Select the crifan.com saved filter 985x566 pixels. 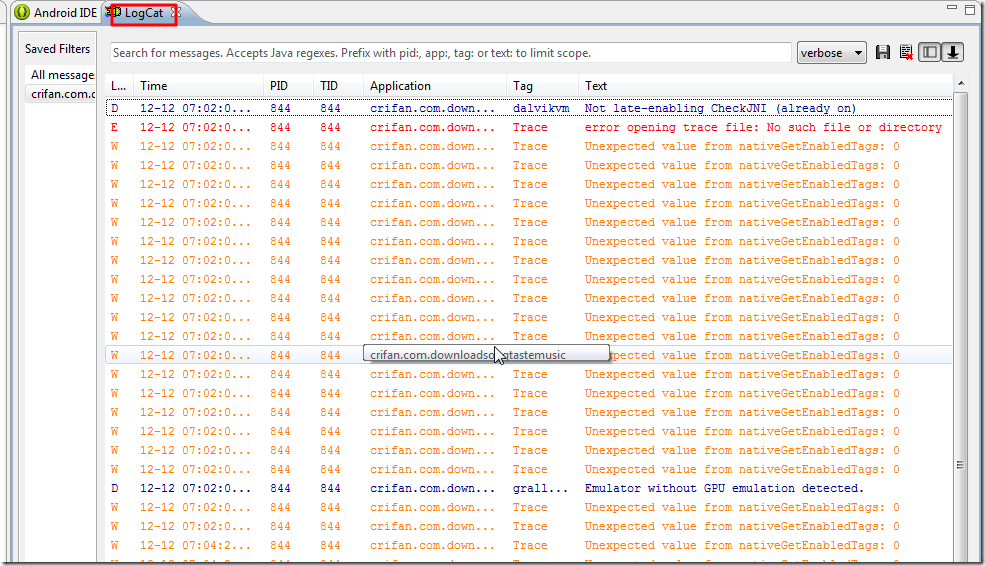click(x=62, y=94)
